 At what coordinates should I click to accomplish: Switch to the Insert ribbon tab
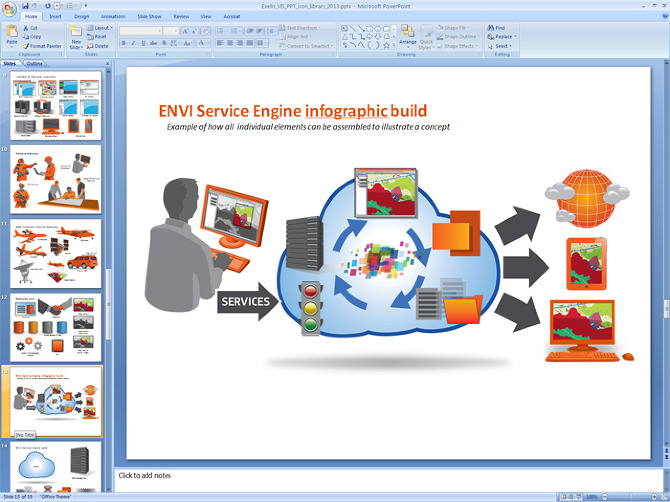55,17
